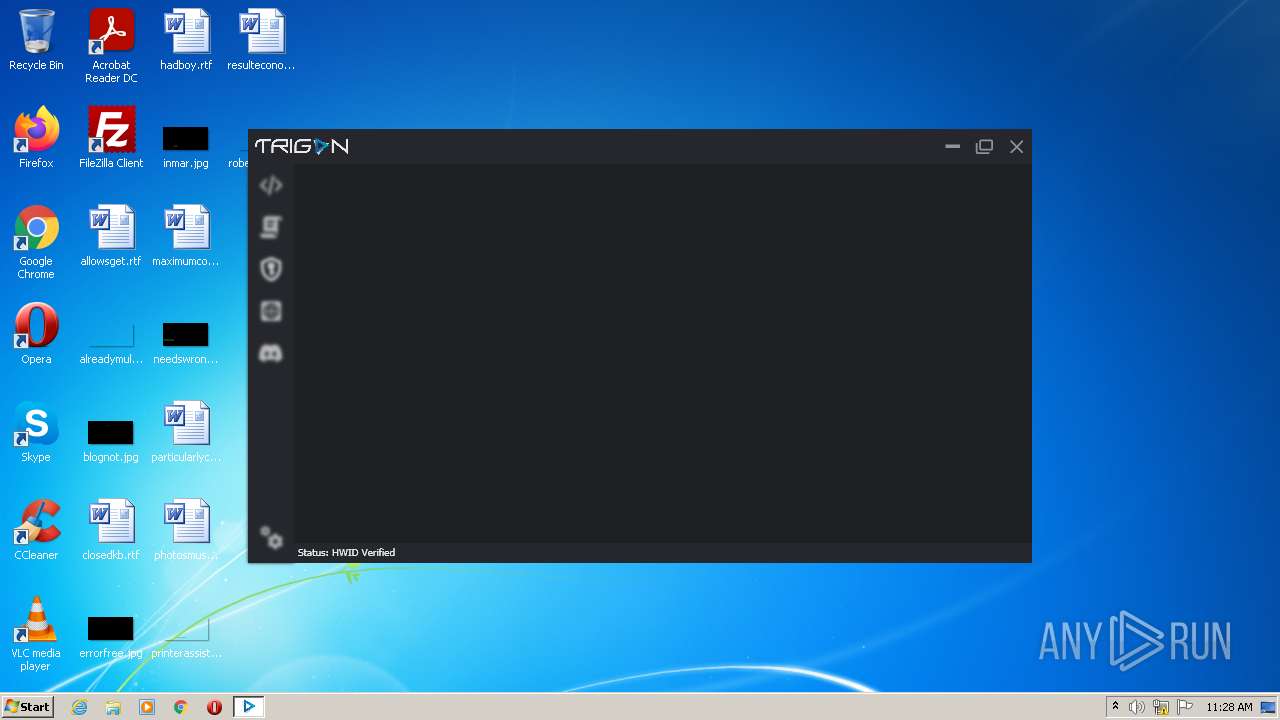Screen dimensions: 1280x720
Task: Launch Internet Explorer from taskbar
Action: pyautogui.click(x=80, y=707)
